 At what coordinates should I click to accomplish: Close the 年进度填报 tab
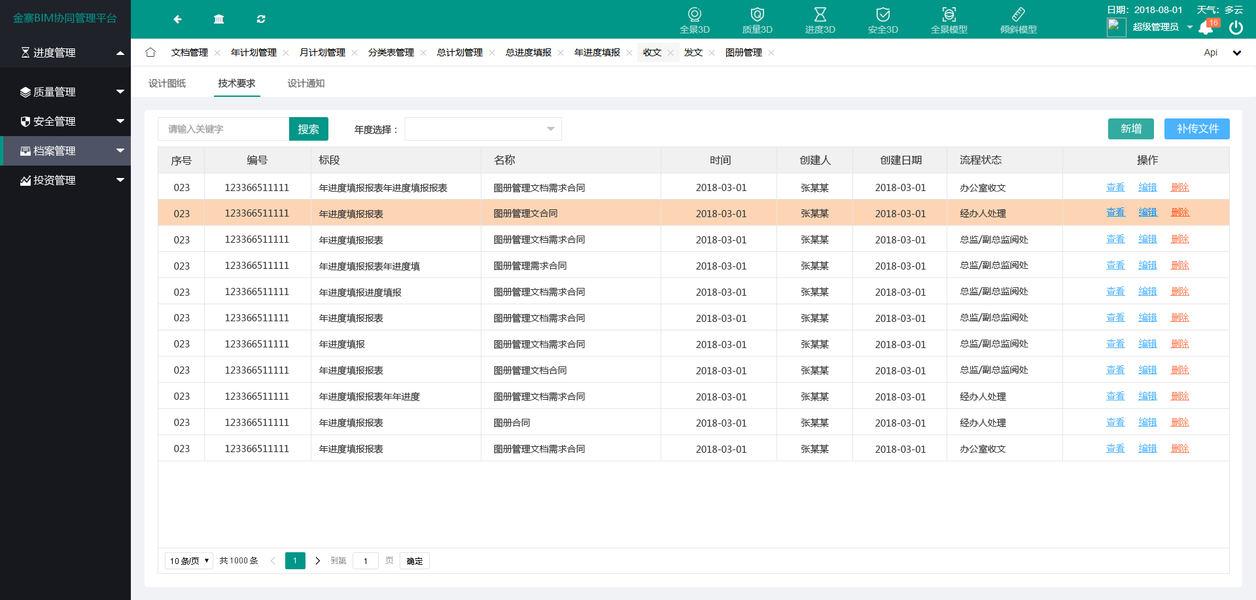[629, 53]
